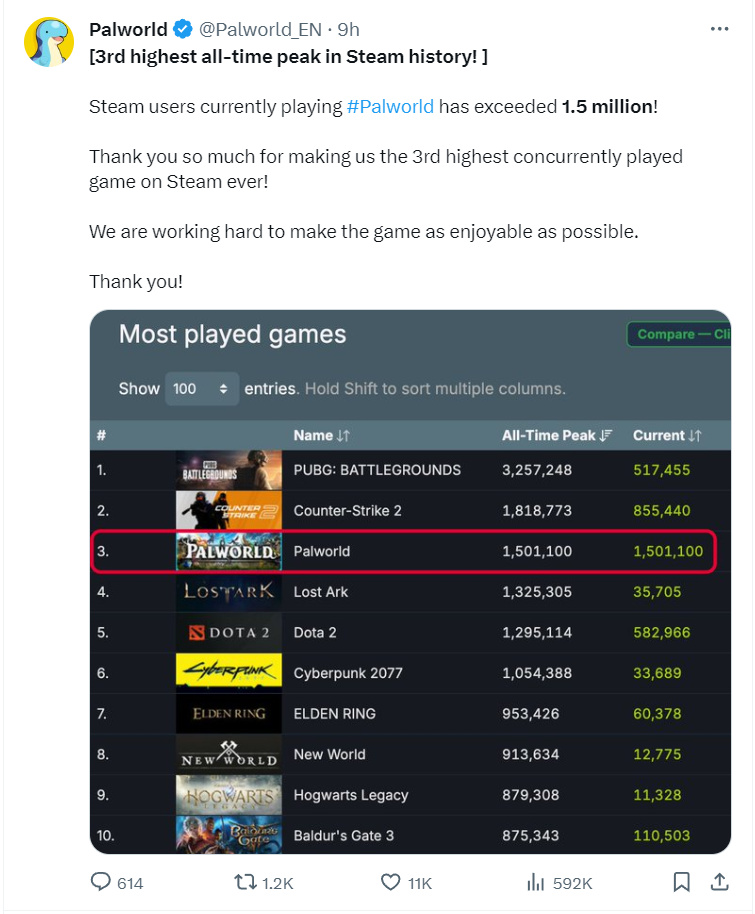Like the tweet with 11K hearts

click(x=390, y=882)
